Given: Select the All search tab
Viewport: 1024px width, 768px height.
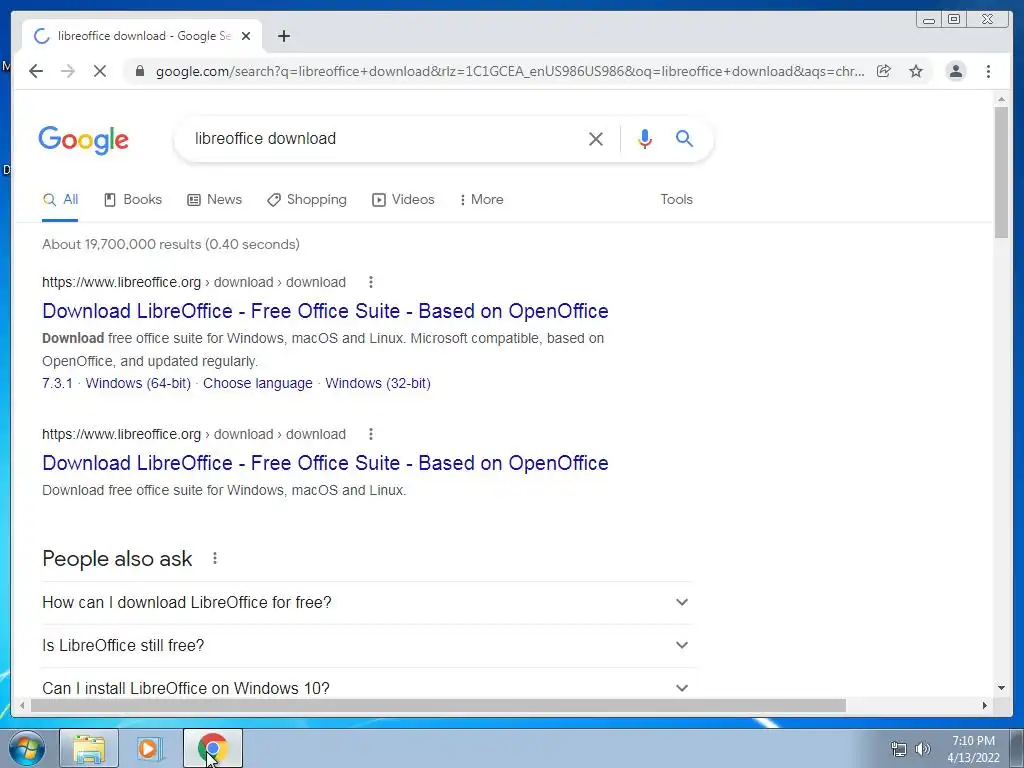Looking at the screenshot, I should click(60, 200).
